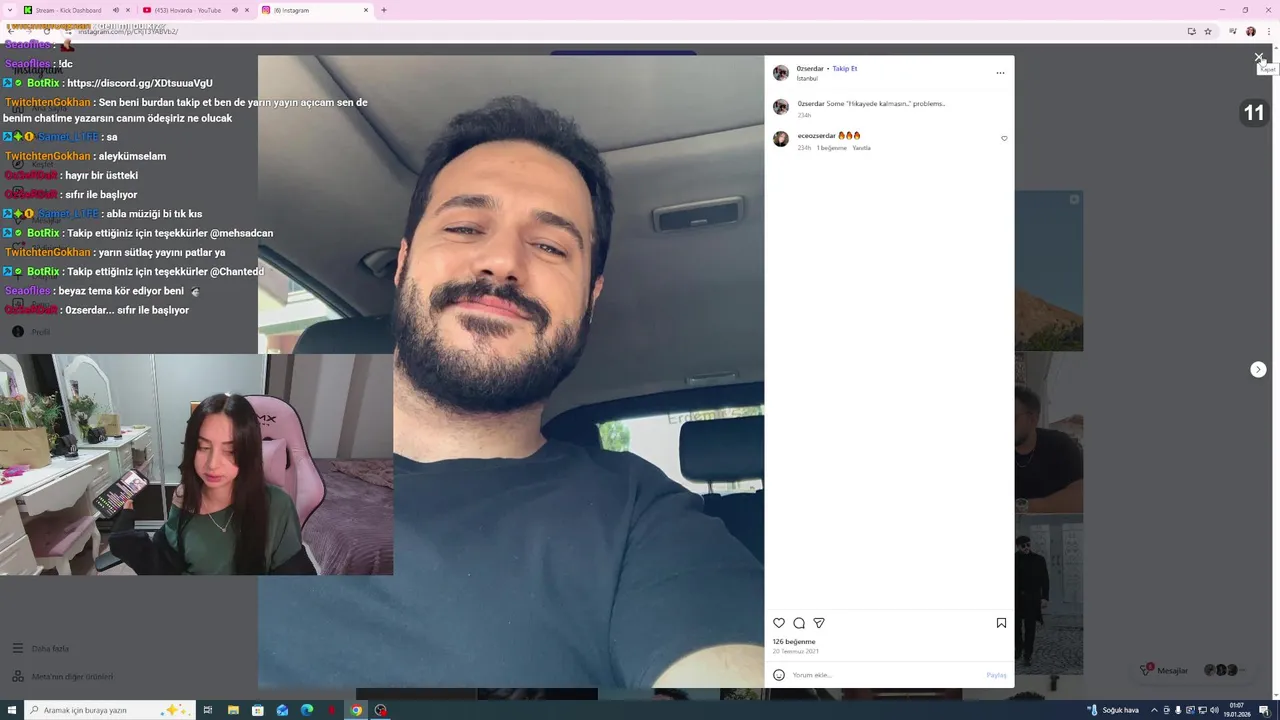
Task: Click the address bar URL
Action: coord(128,31)
